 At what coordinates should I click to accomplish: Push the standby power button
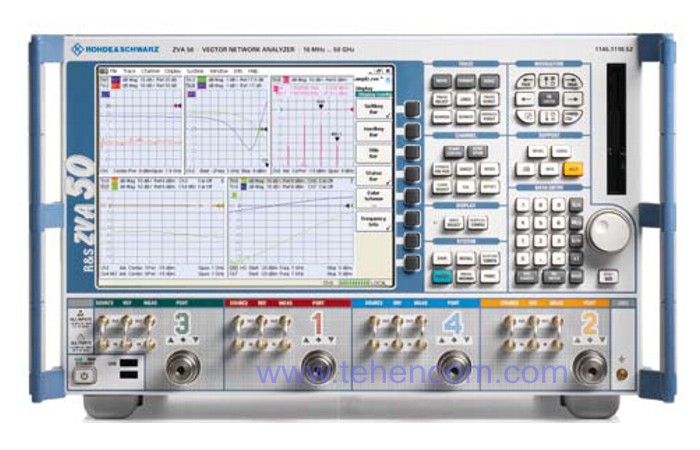(x=84, y=376)
